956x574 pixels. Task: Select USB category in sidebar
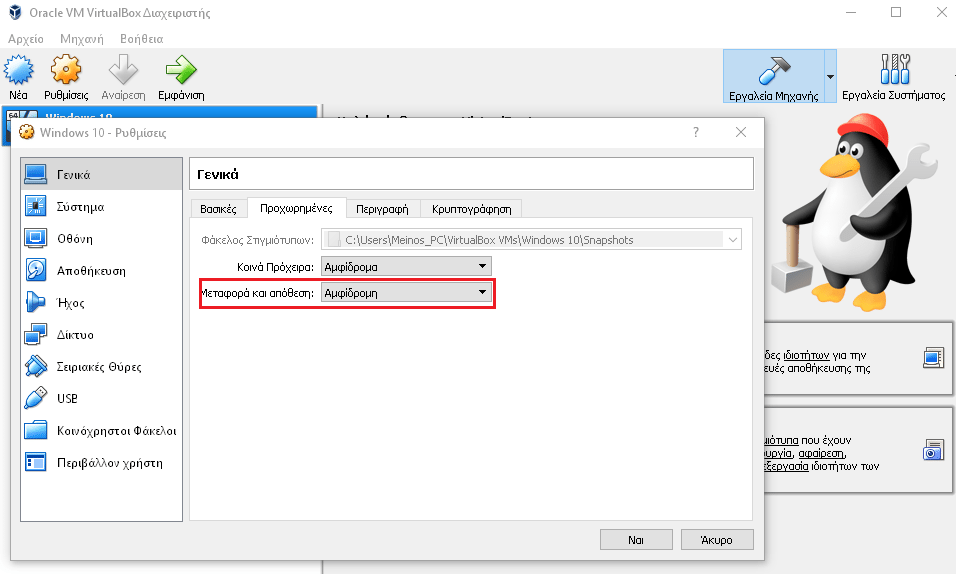(x=101, y=398)
